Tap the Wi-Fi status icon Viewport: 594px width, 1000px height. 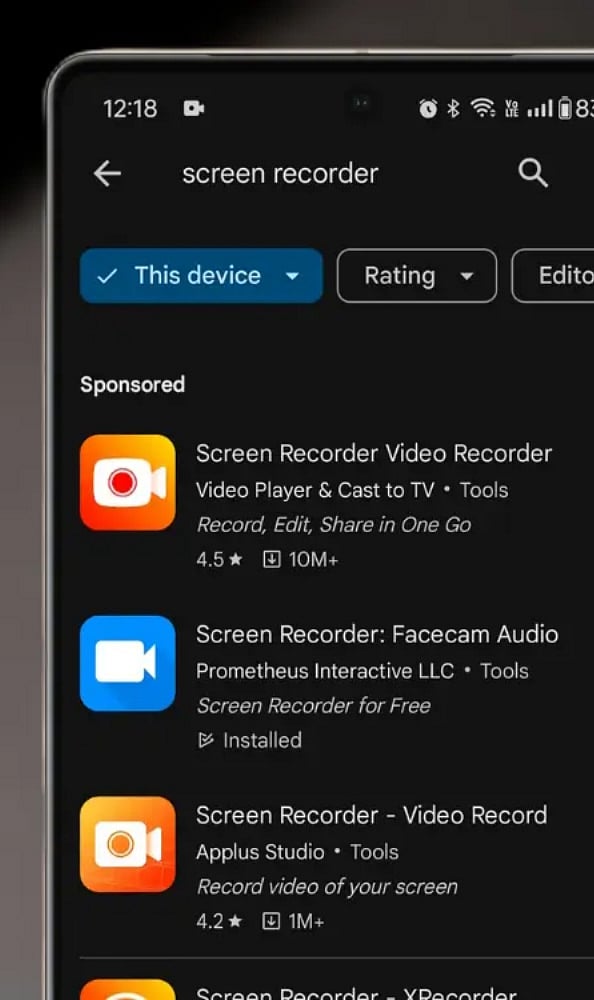[x=483, y=108]
